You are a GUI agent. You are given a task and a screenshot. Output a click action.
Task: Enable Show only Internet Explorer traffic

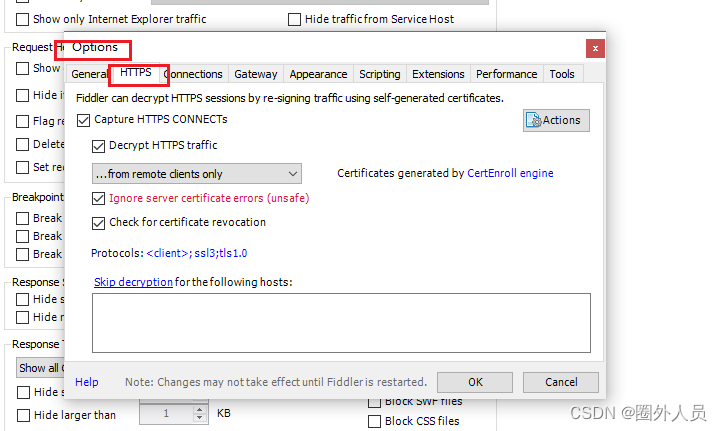pos(22,19)
